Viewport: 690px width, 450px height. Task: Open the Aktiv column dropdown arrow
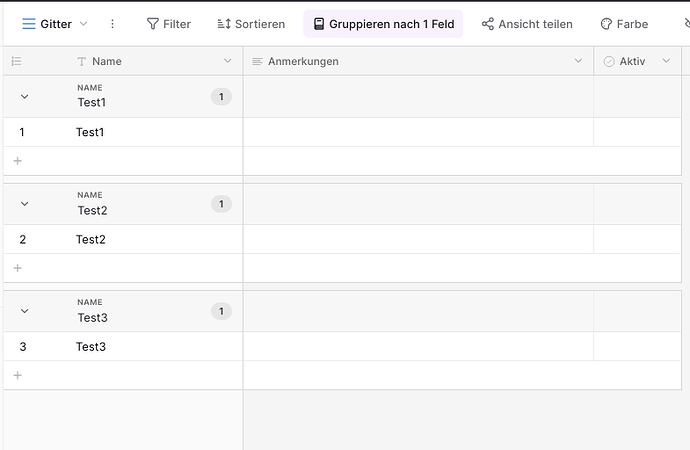666,61
